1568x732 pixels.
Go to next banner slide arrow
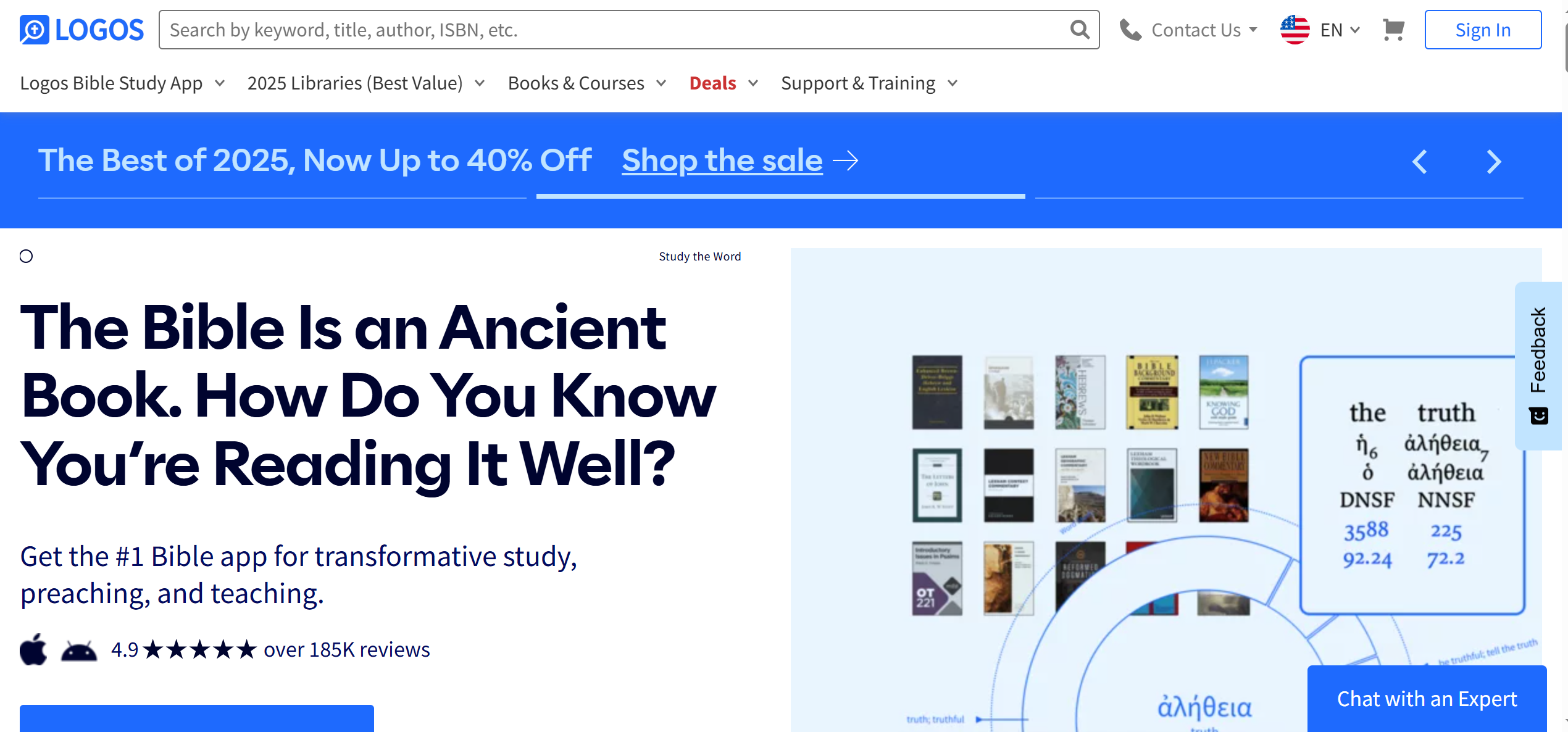[x=1494, y=162]
